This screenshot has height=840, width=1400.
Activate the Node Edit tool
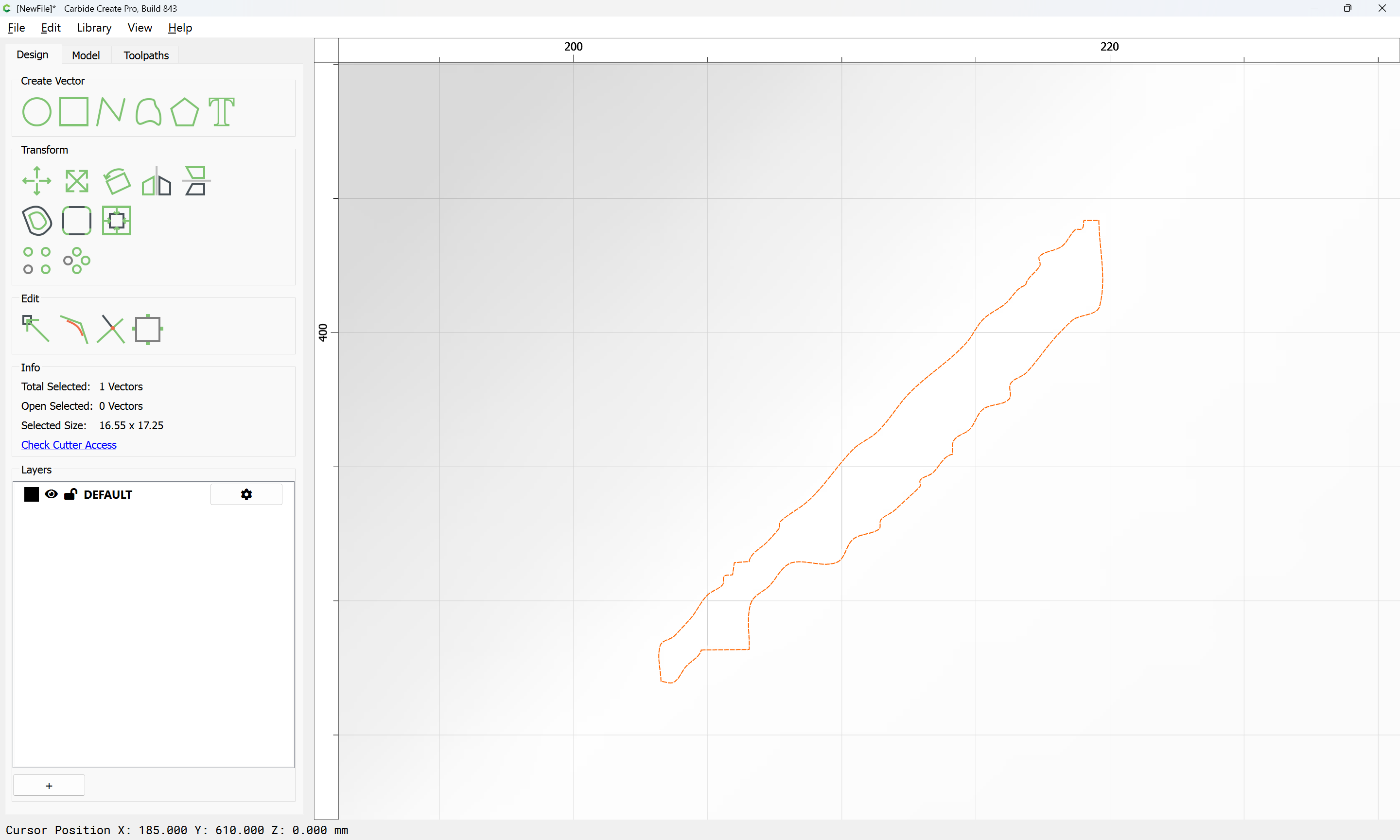35,329
